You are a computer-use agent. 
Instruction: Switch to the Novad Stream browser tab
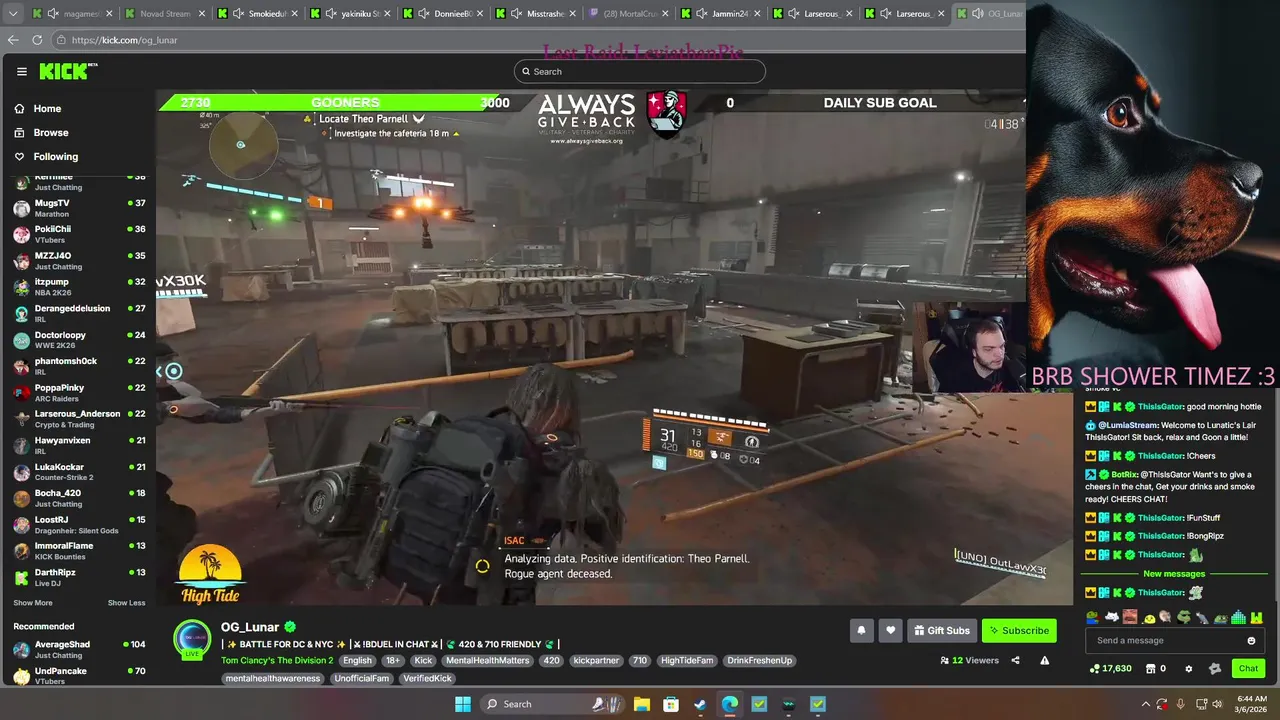[x=163, y=14]
